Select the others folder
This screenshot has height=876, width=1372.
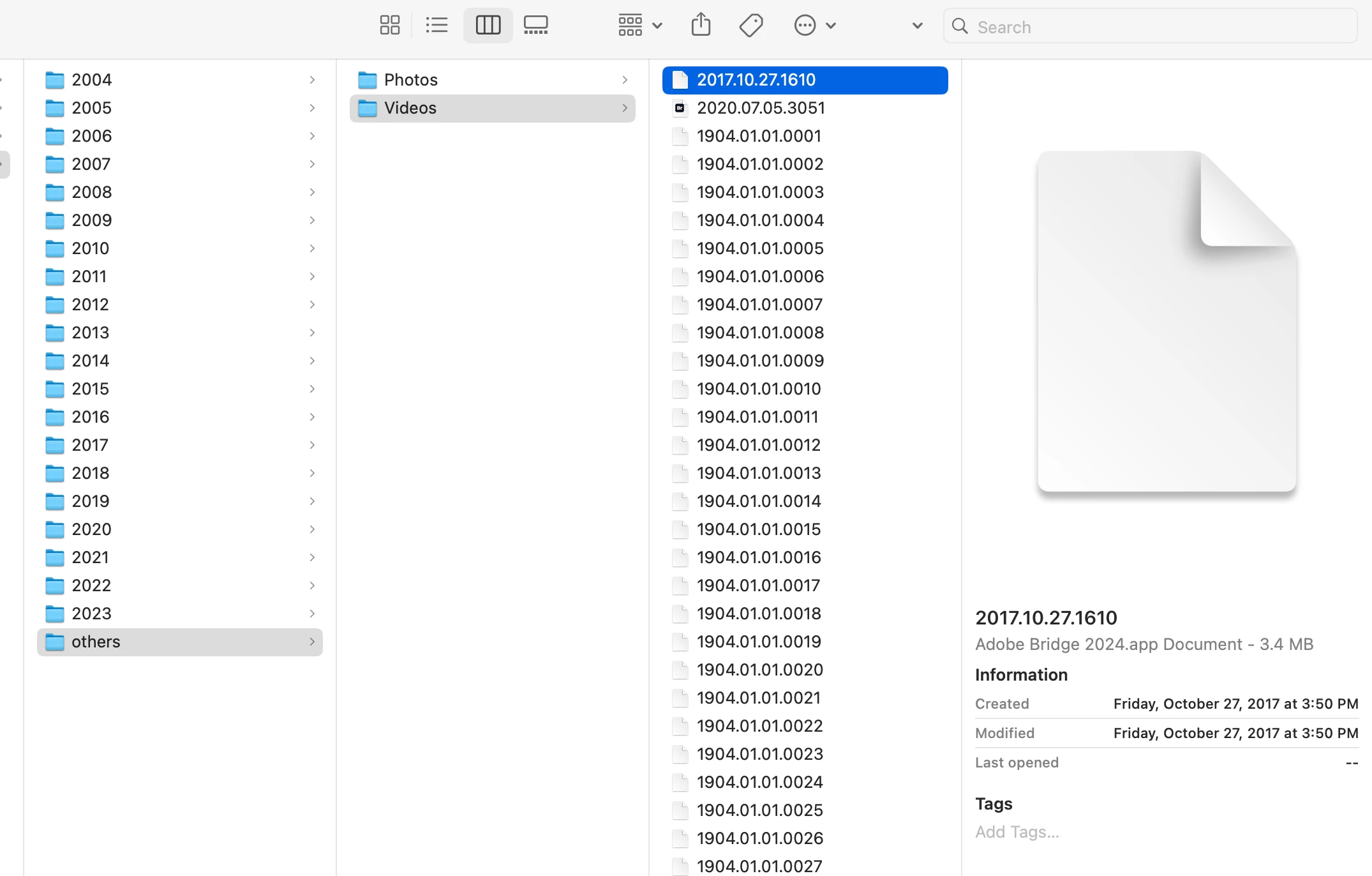(x=96, y=642)
